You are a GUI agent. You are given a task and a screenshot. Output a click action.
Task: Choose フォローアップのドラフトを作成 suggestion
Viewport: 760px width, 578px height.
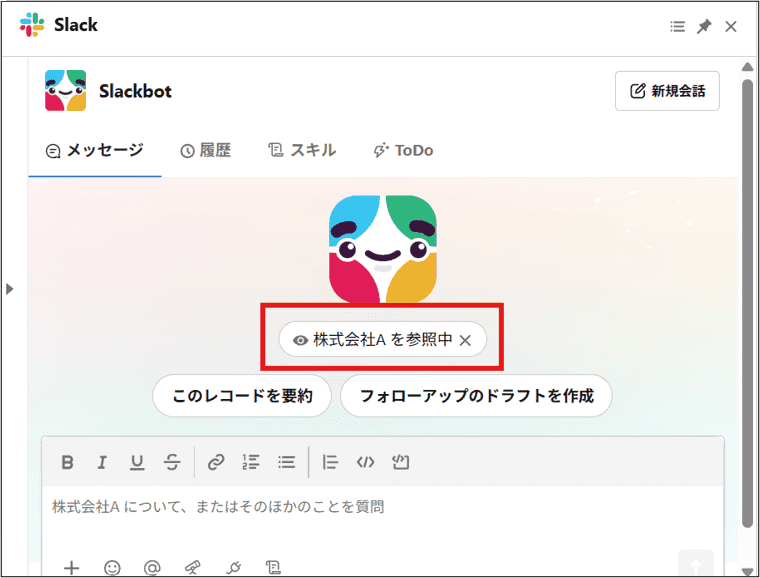(476, 396)
